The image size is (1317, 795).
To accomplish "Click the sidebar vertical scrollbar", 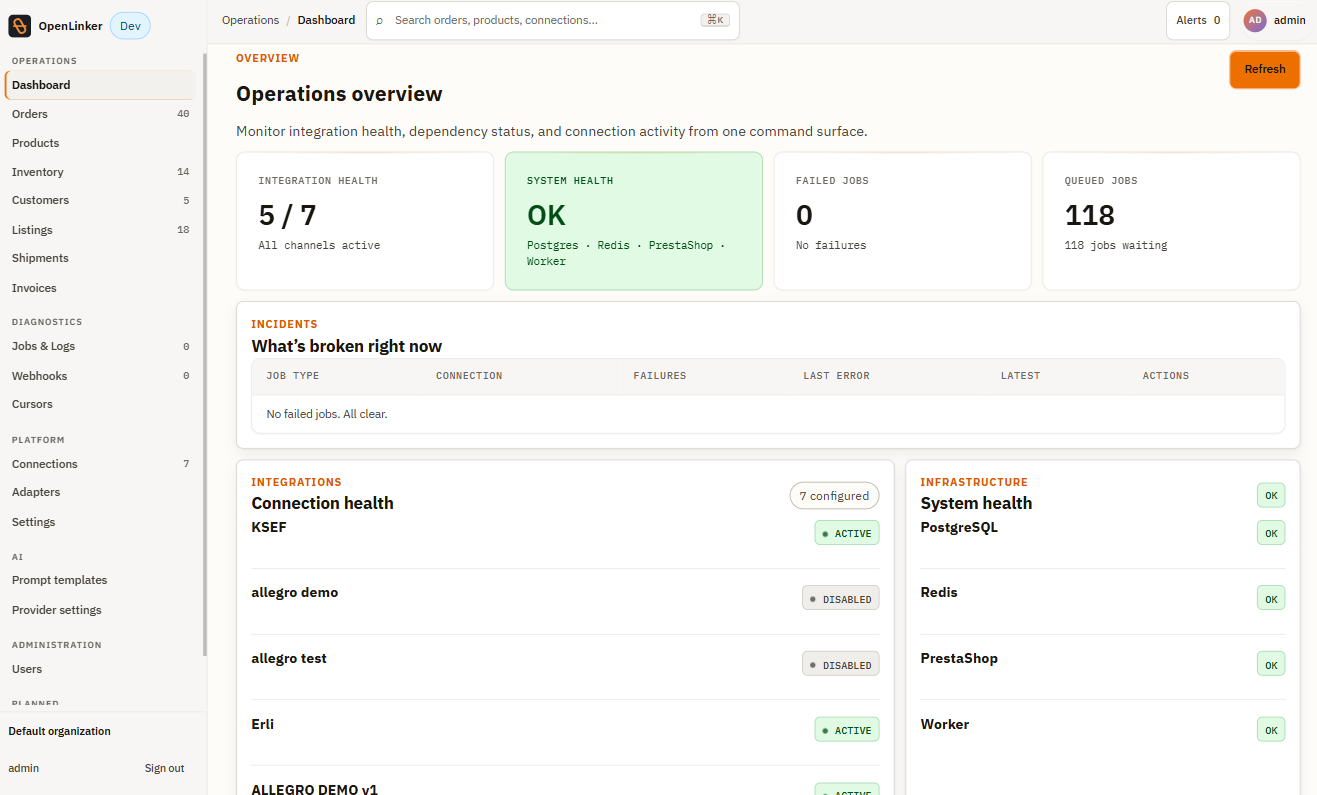I will [x=205, y=355].
